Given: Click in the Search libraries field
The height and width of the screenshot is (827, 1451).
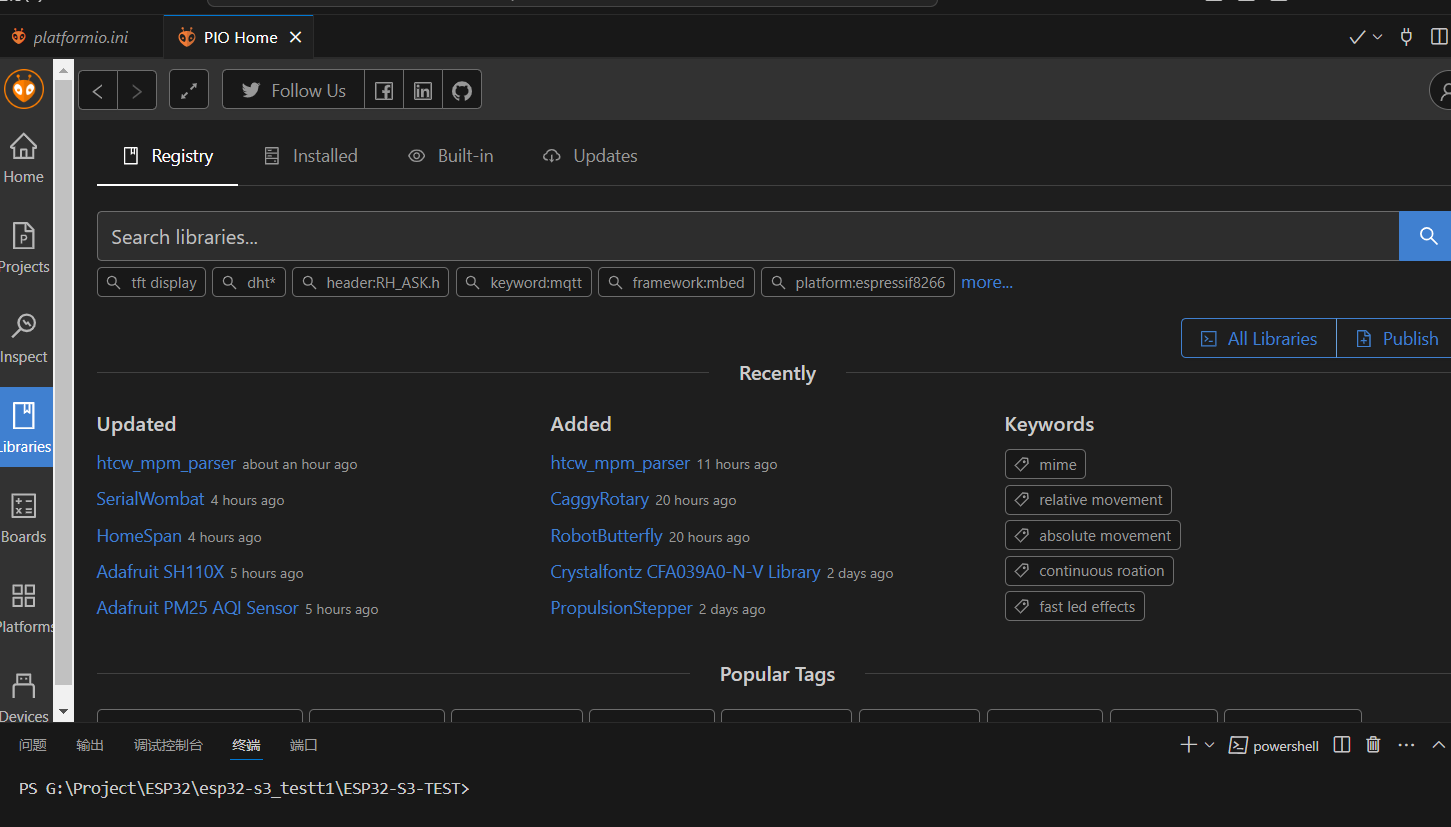Looking at the screenshot, I should coord(748,236).
